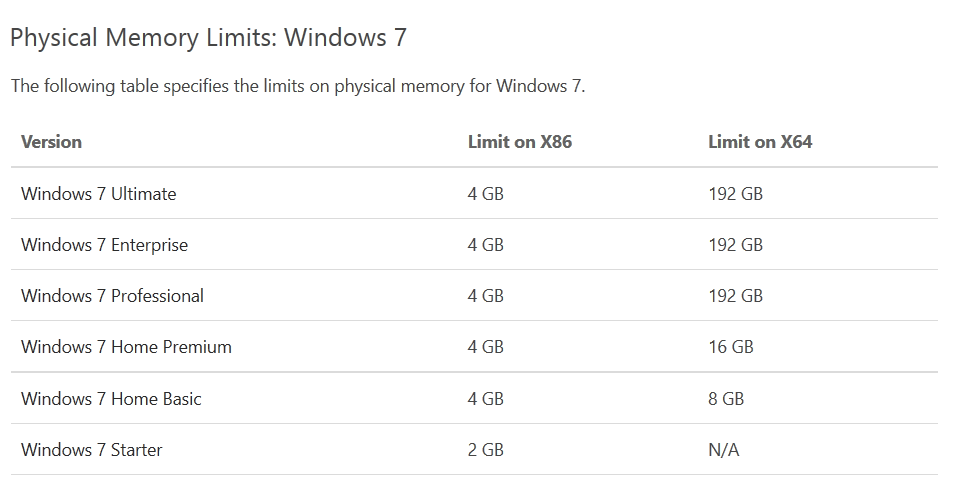Click the Windows 7 Professional row label
The width and height of the screenshot is (963, 495).
(x=112, y=296)
